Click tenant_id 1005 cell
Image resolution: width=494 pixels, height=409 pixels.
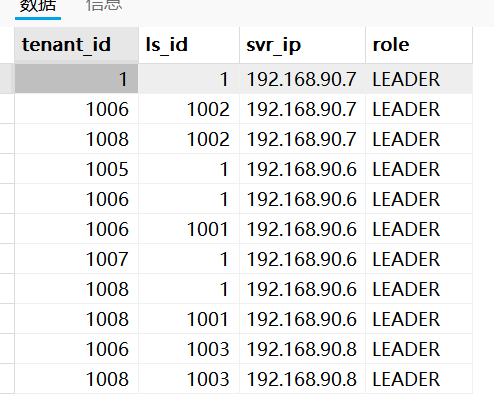[76, 169]
